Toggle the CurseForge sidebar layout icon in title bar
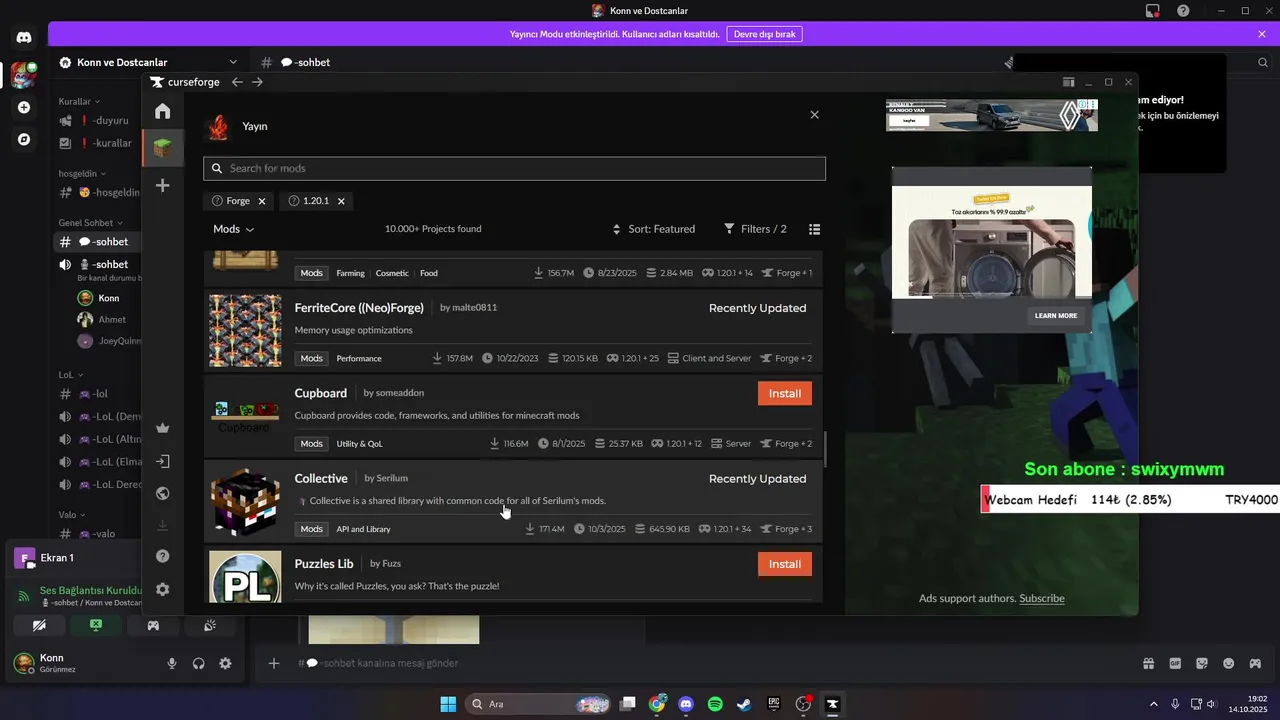Screen dimensions: 1280x720 tap(1068, 82)
